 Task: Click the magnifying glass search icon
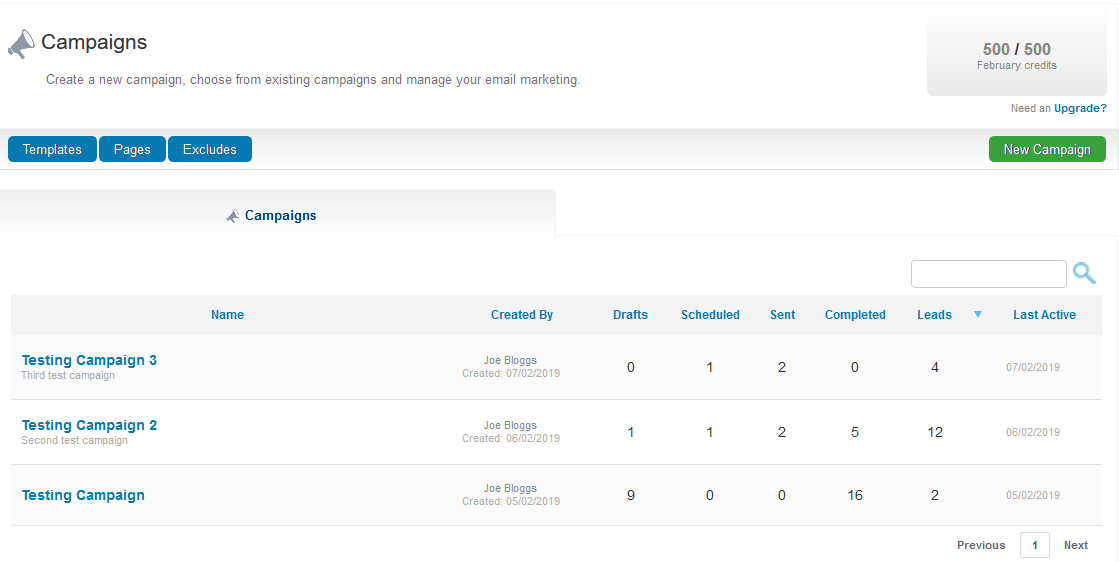1084,273
